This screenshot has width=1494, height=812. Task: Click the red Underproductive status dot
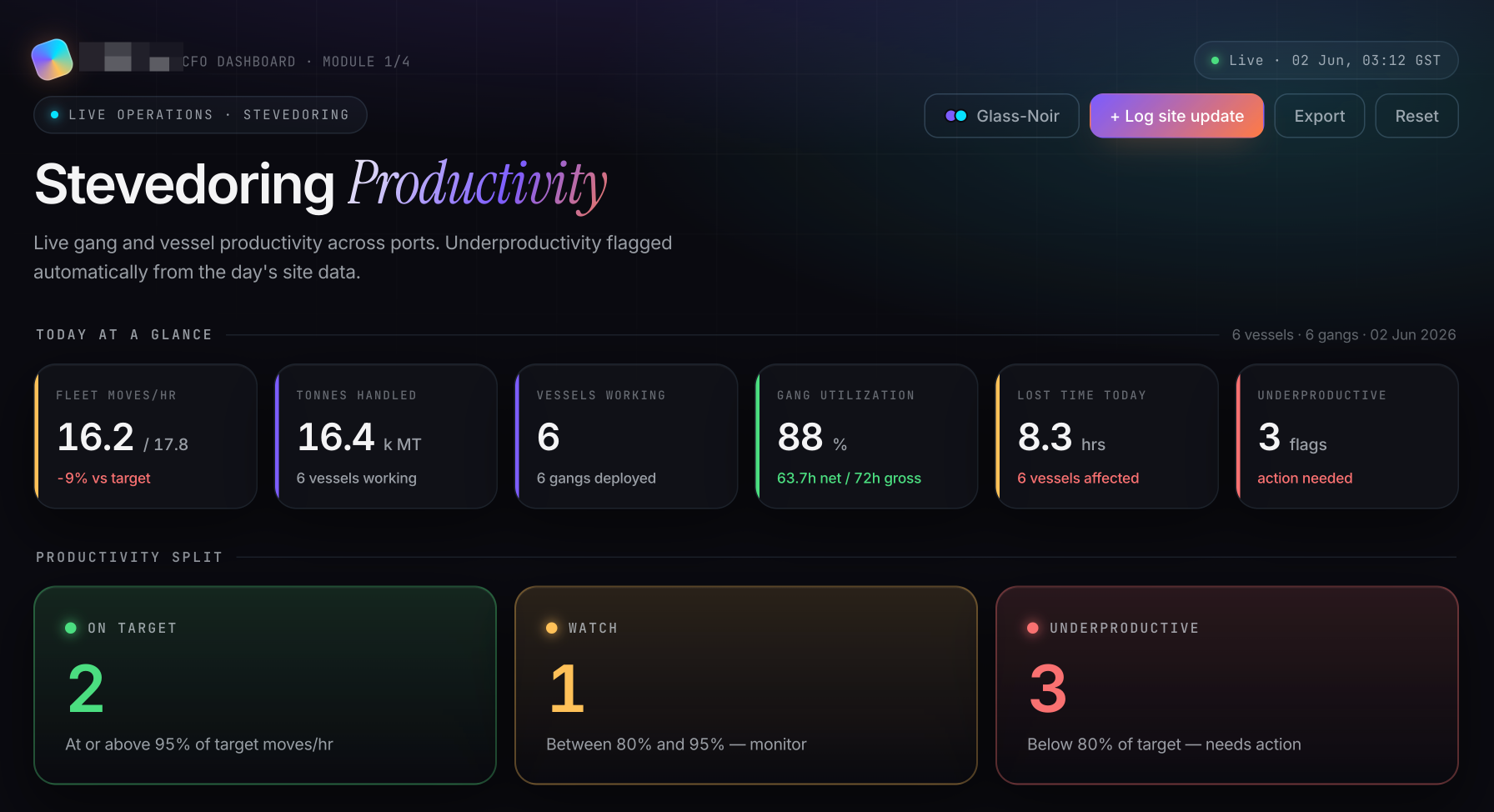pyautogui.click(x=1033, y=628)
